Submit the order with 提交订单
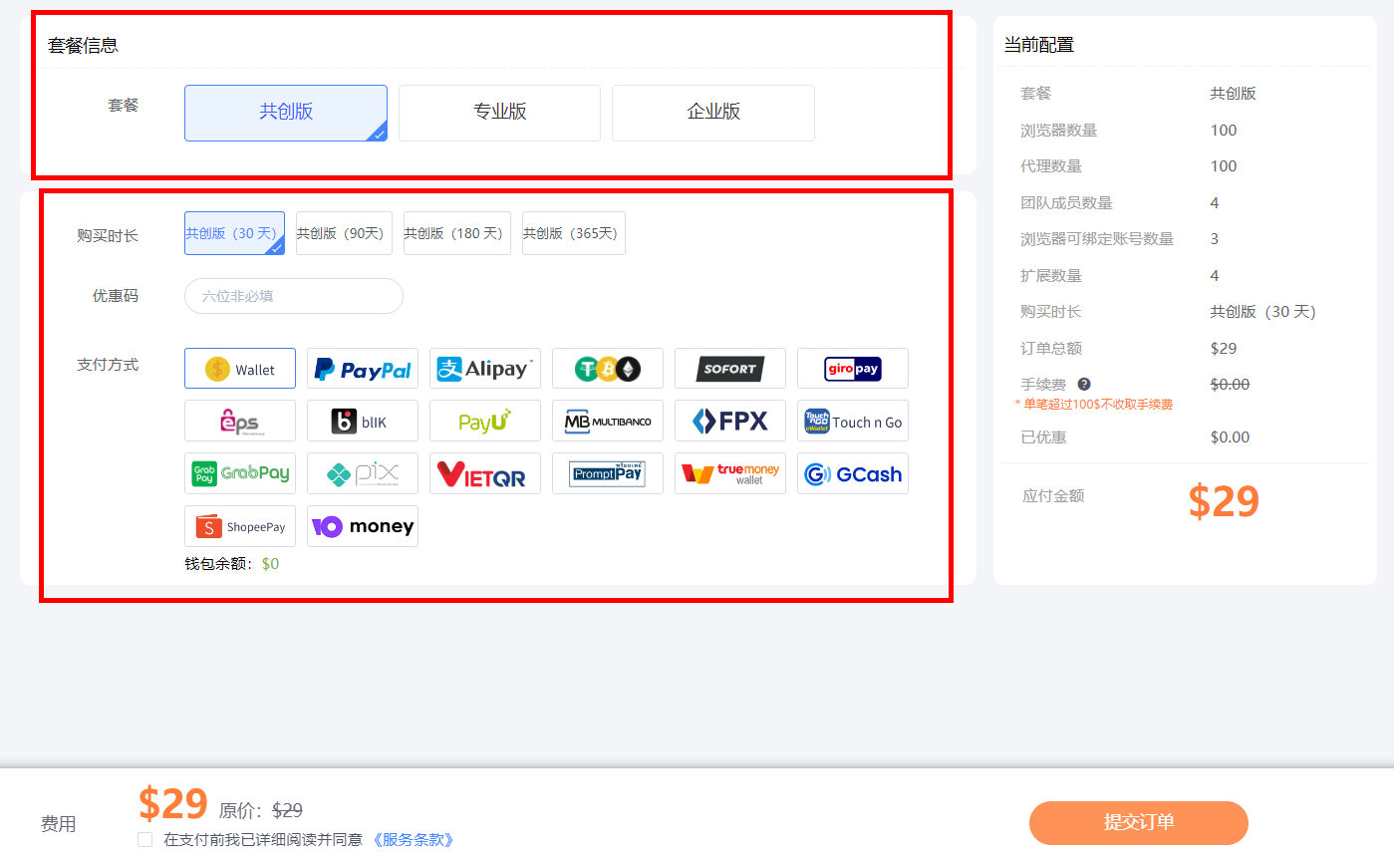Screen dimensions: 1394x868 pyautogui.click(x=1139, y=823)
